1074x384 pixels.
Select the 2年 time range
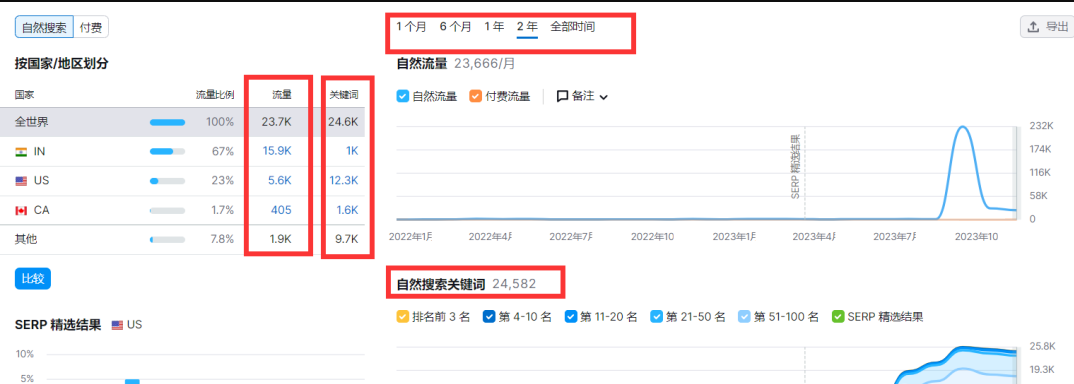(x=527, y=27)
